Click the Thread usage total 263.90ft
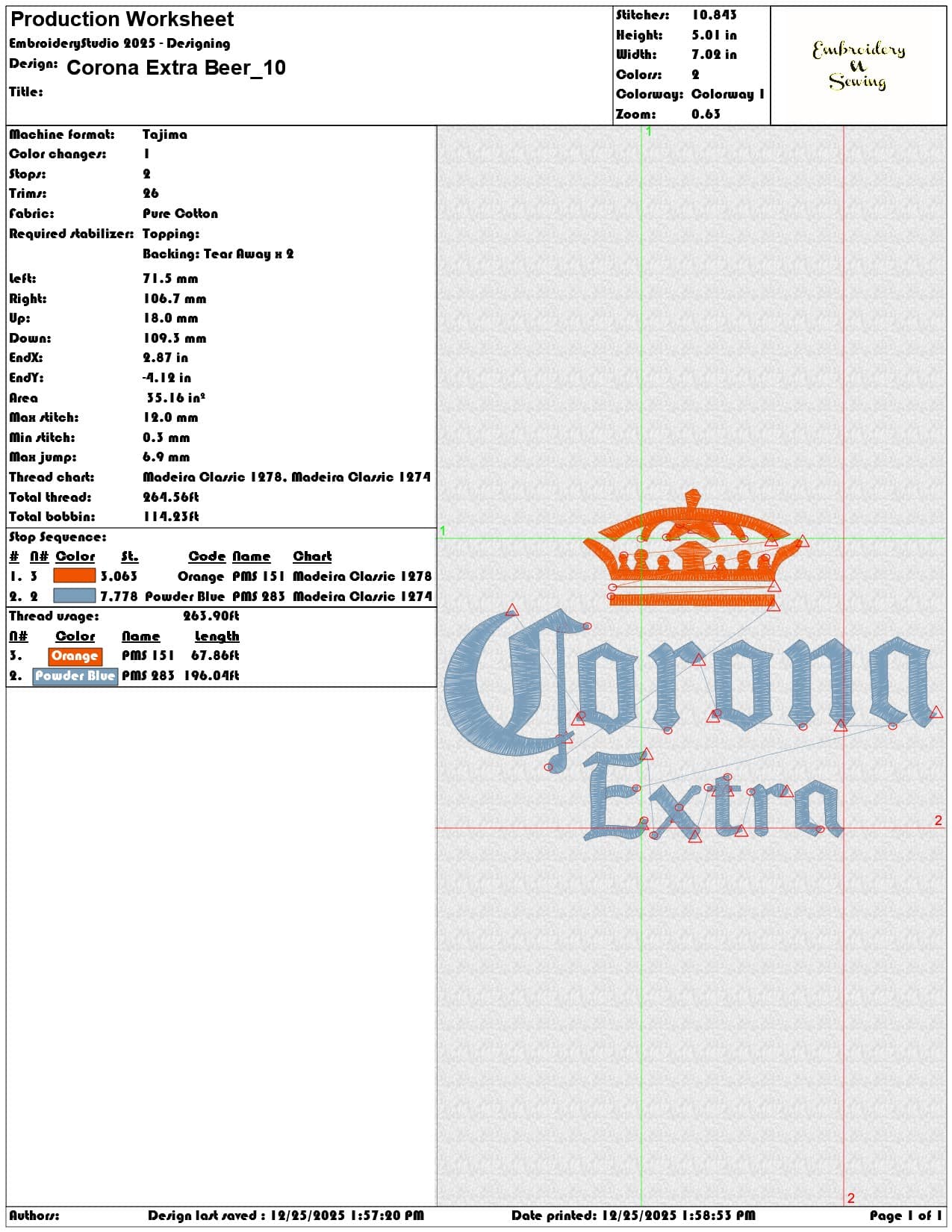 [x=211, y=616]
